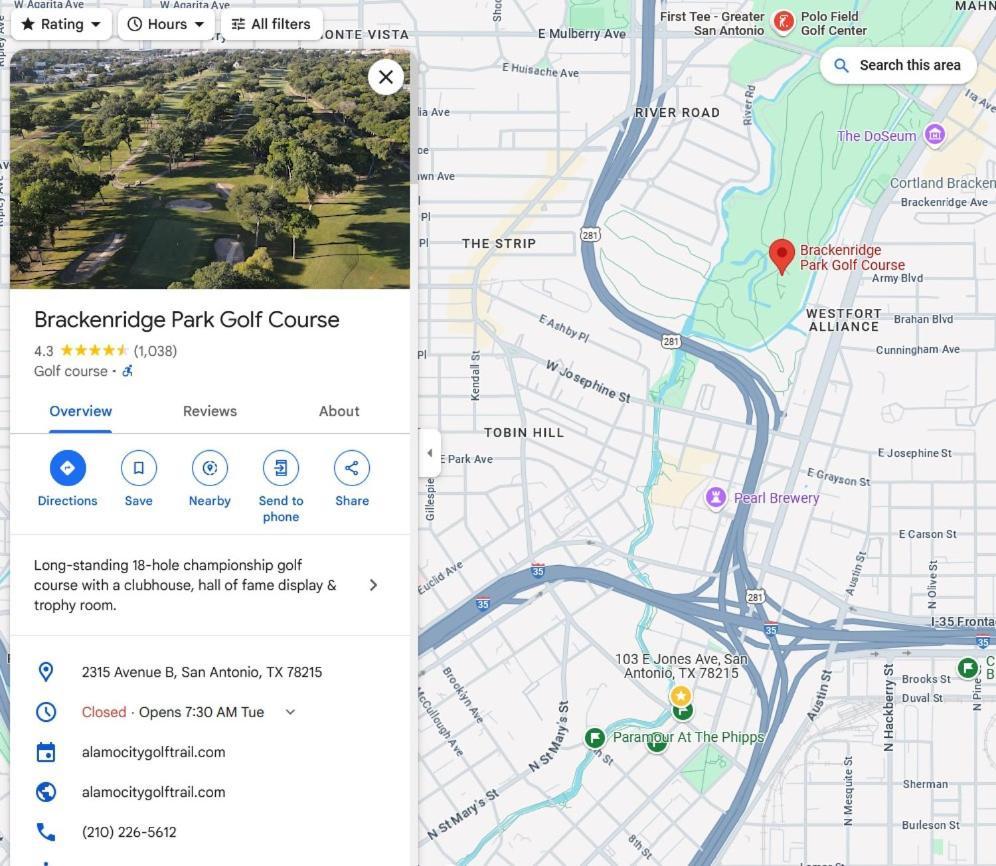Click the Cortland Bracken label on map
996x866 pixels.
[x=943, y=183]
